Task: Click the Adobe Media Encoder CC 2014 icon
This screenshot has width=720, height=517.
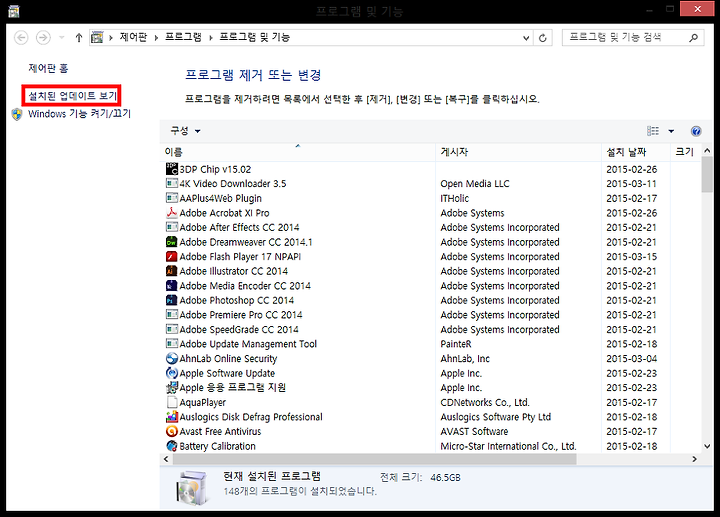Action: pyautogui.click(x=172, y=286)
